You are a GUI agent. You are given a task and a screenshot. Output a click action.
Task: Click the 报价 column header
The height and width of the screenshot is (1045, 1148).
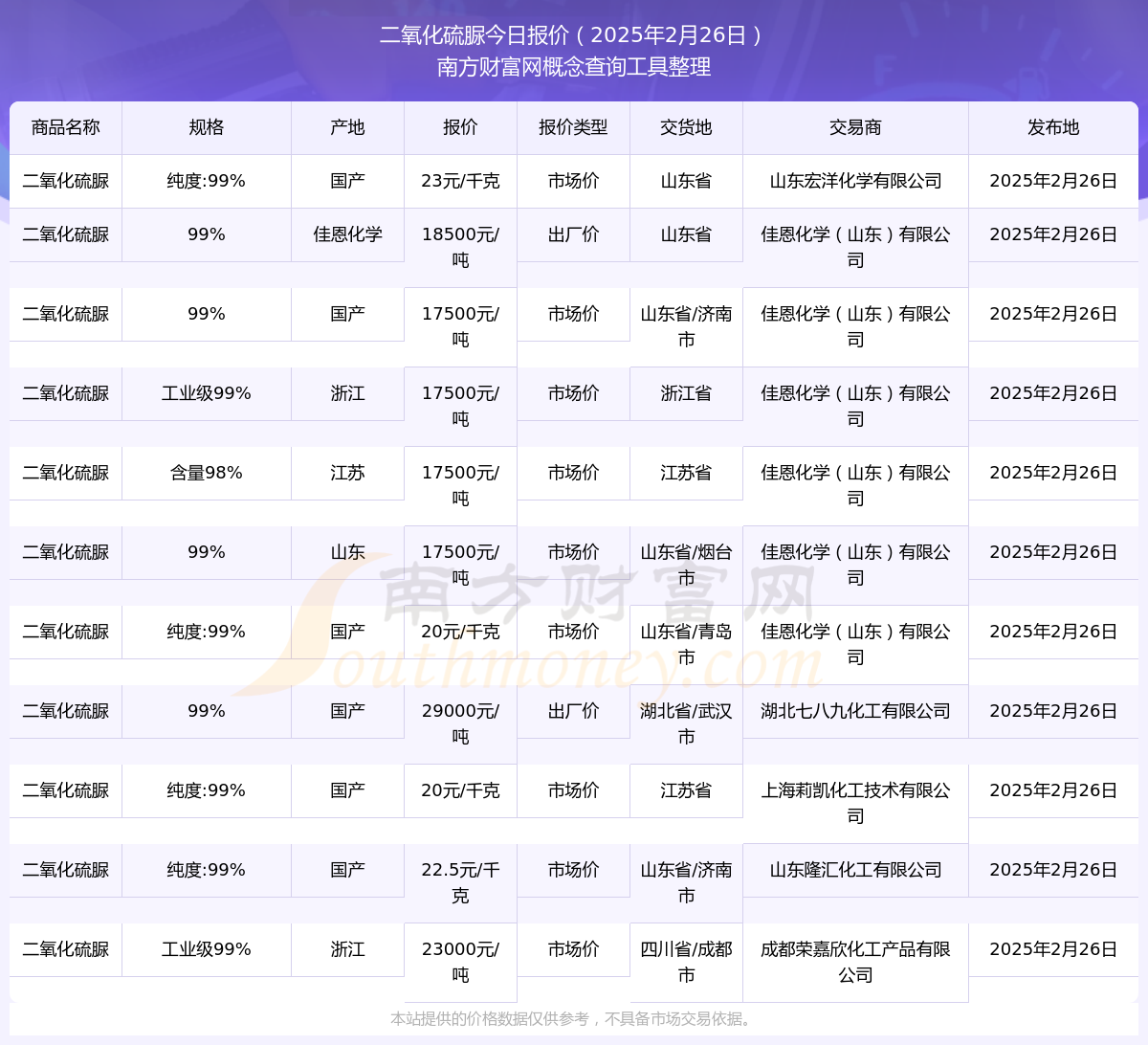tap(460, 127)
